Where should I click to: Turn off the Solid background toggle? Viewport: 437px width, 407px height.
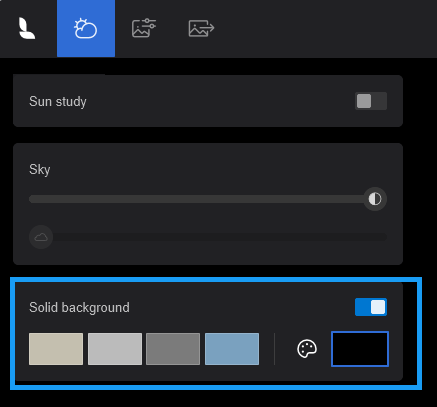[x=371, y=307]
